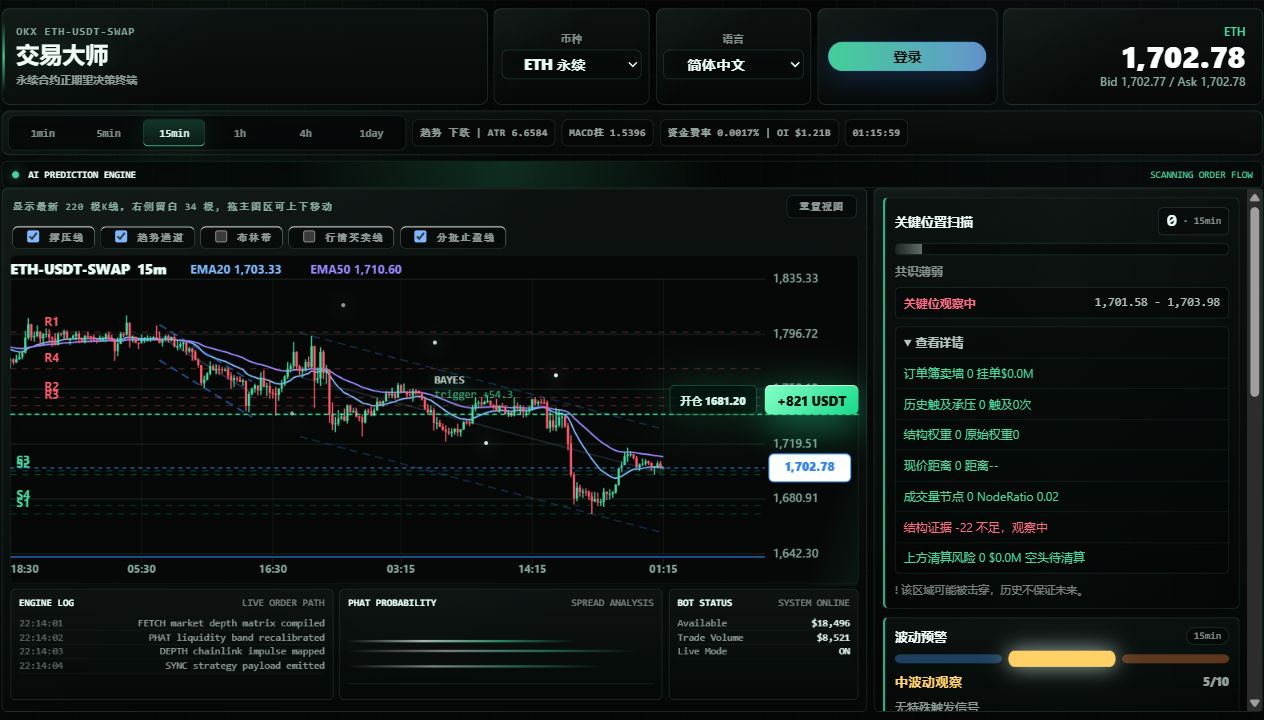1264x720 pixels.
Task: Click the LIVE ORDER PATH label
Action: (x=283, y=603)
